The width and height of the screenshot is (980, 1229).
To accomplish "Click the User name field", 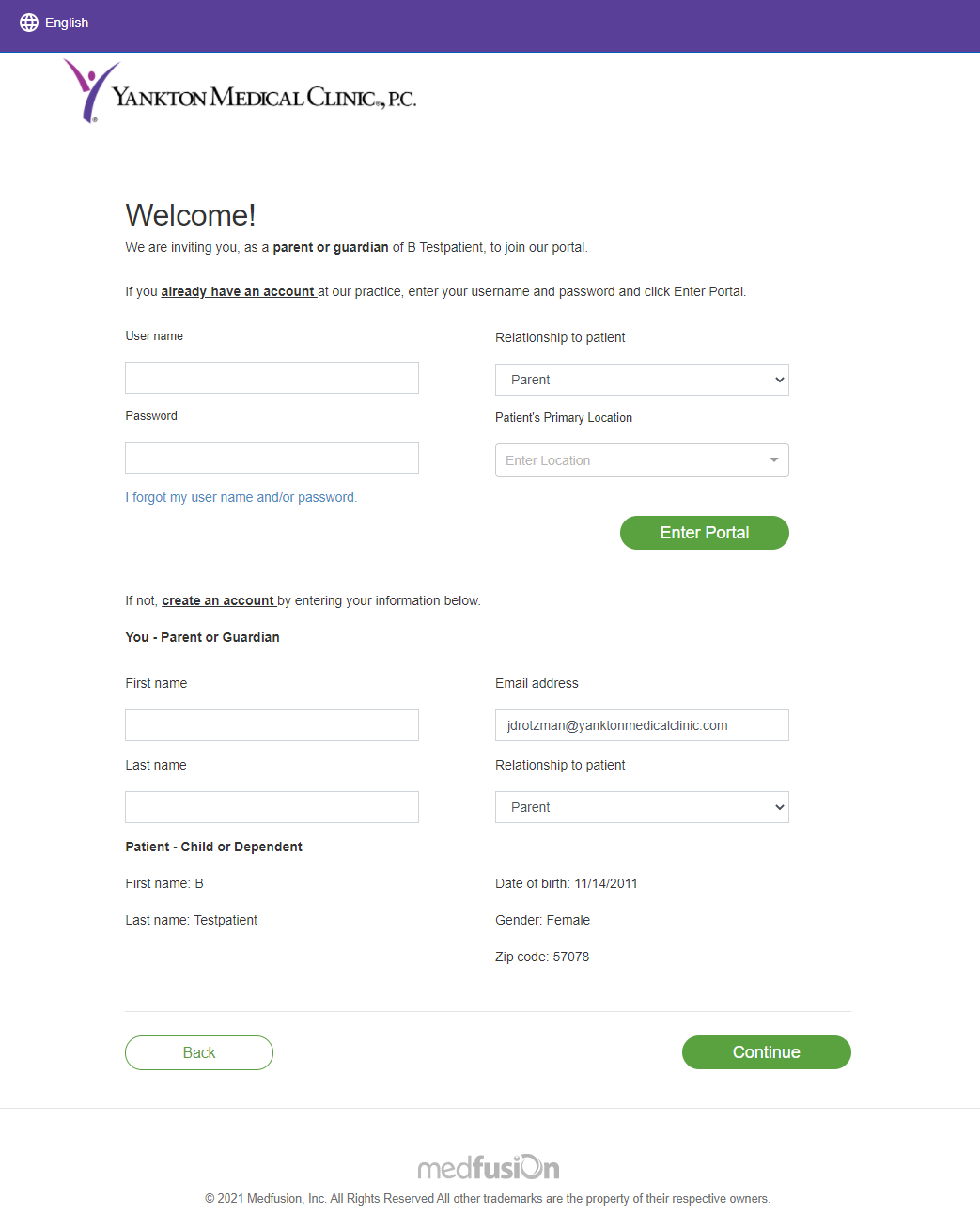I will [272, 378].
